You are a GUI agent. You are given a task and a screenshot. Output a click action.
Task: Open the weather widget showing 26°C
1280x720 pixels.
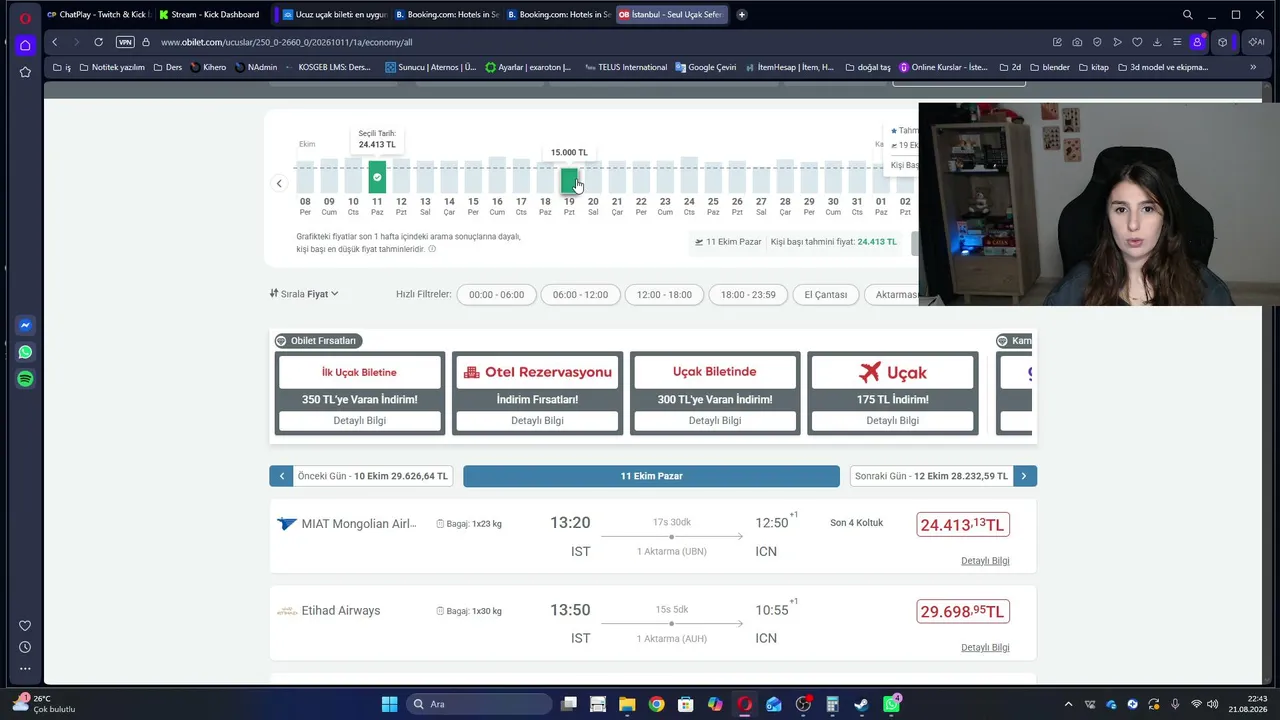(42, 704)
